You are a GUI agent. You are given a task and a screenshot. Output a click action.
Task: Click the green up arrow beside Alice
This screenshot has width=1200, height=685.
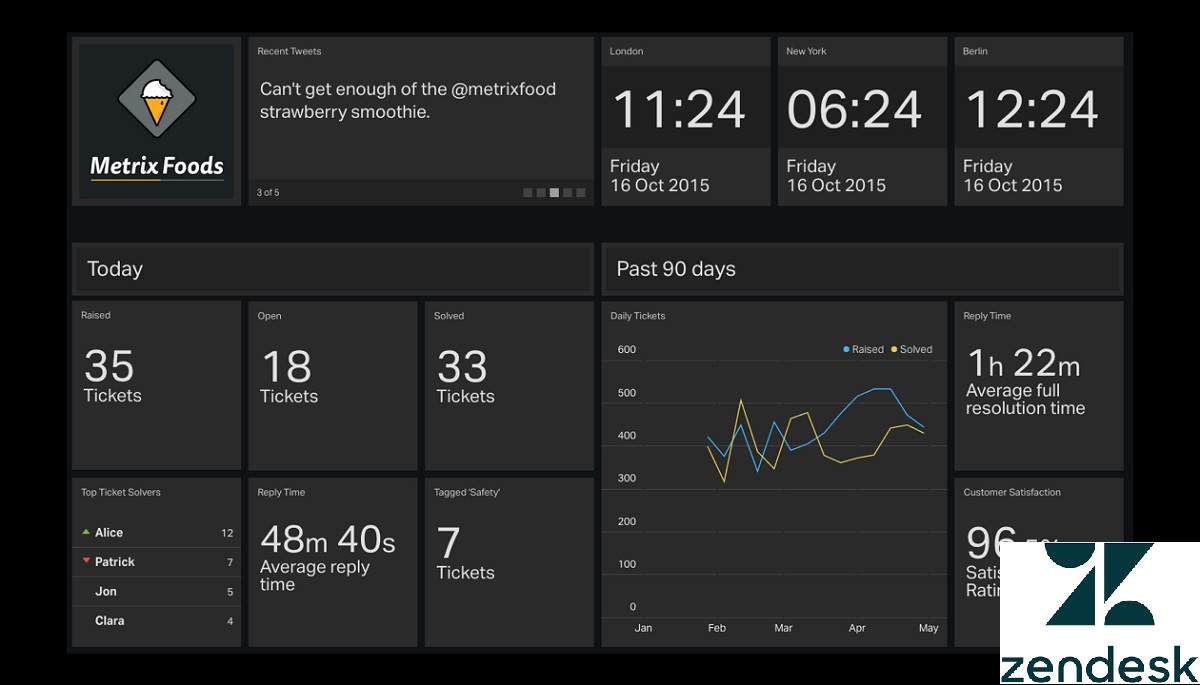(86, 532)
